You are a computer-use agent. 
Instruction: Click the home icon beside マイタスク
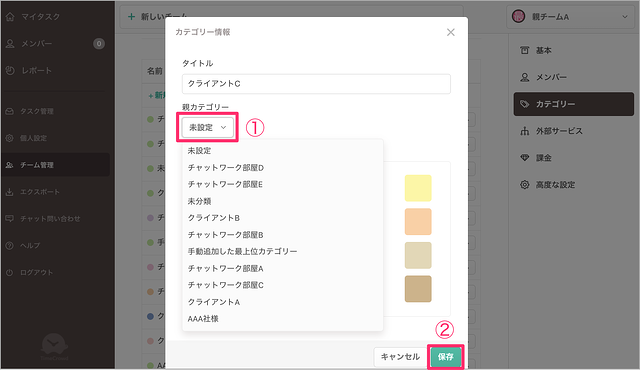click(10, 17)
